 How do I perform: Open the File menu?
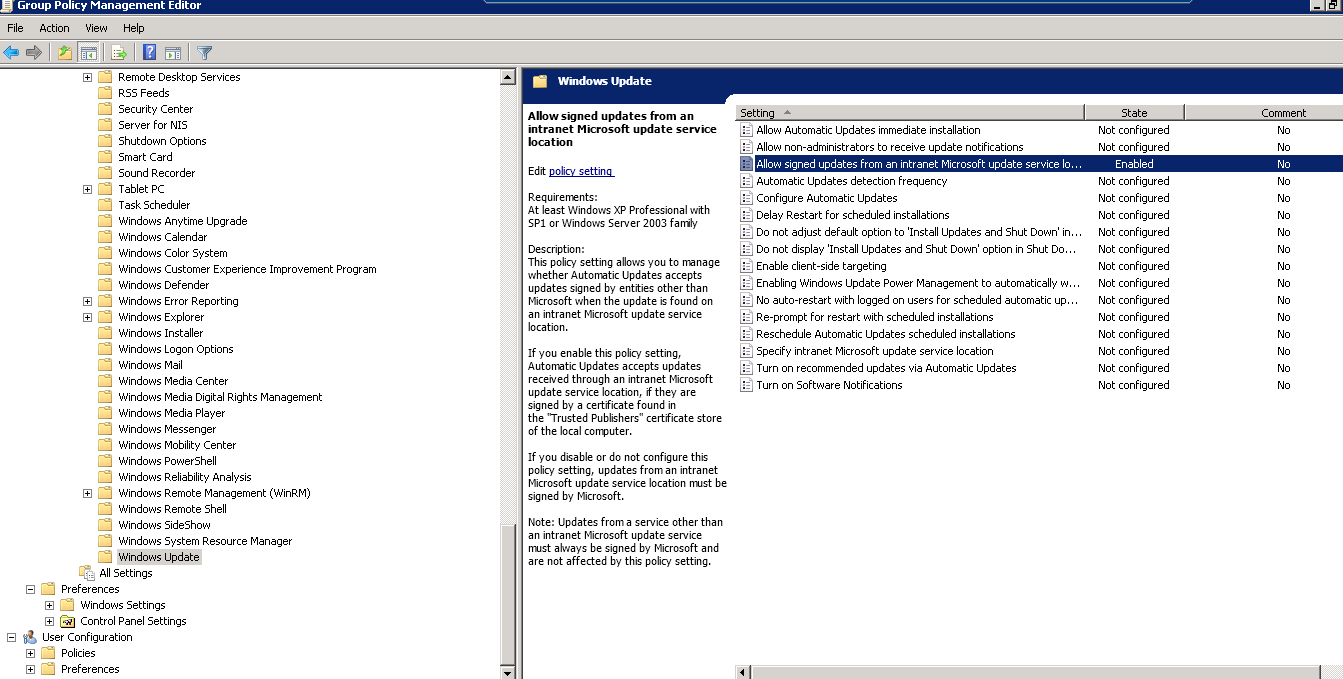[x=15, y=28]
